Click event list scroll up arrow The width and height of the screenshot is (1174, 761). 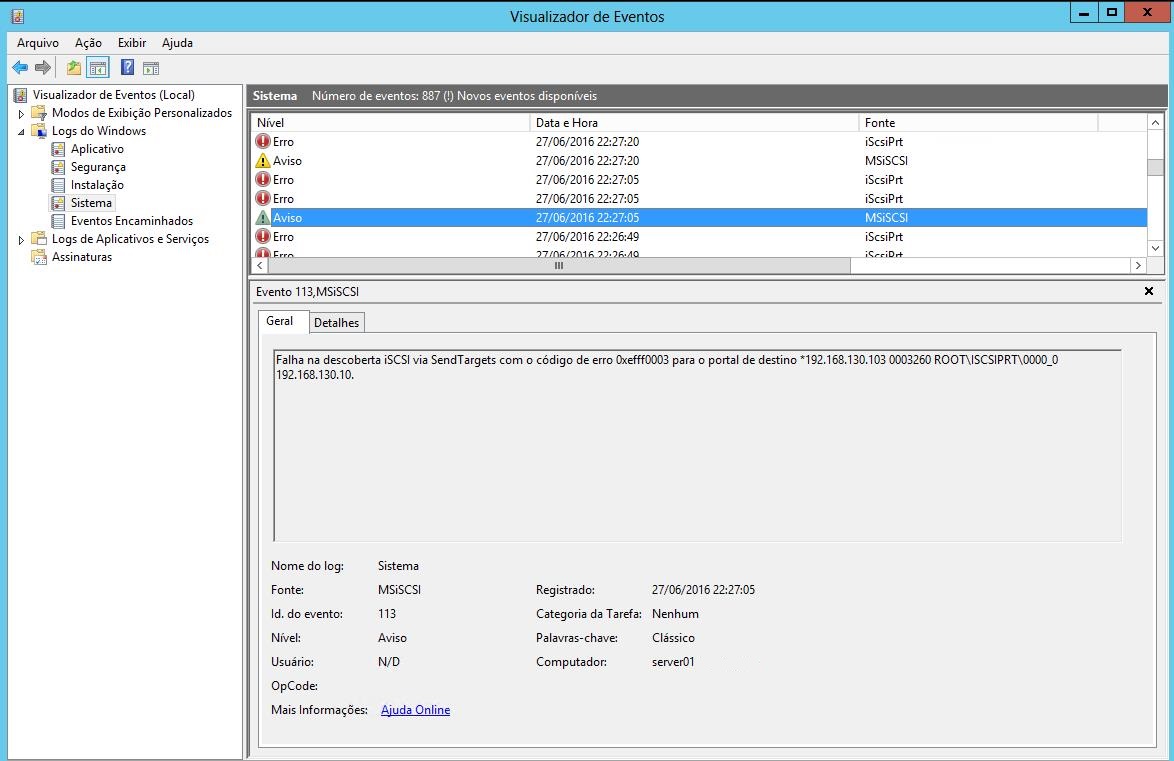[x=1155, y=123]
